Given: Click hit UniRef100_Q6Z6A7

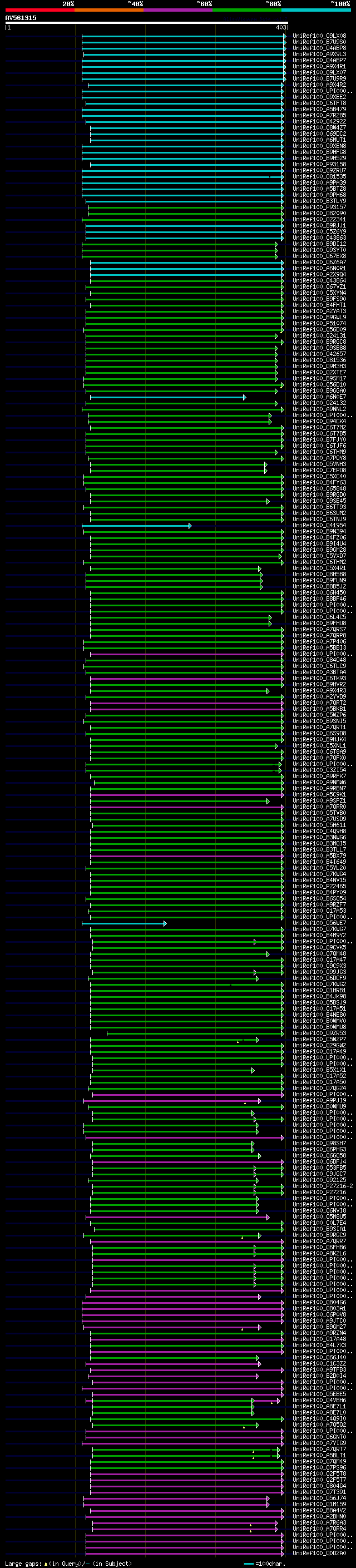Looking at the screenshot, I should [x=319, y=263].
